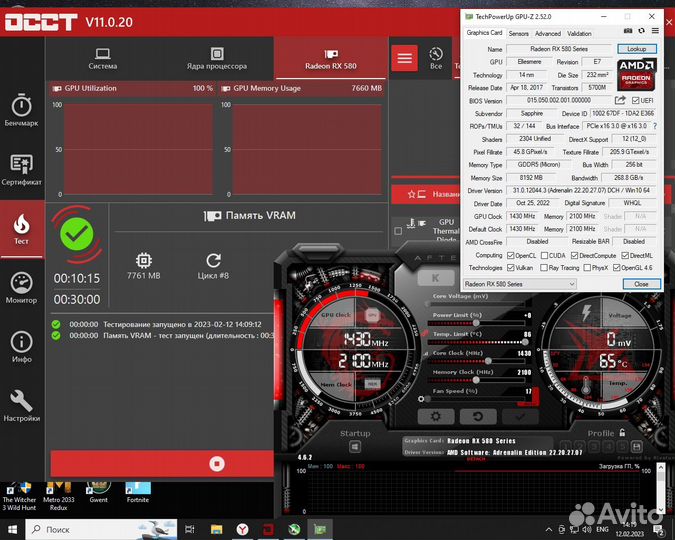
Task: Switch to the Ядра процессора tab
Action: (217, 59)
